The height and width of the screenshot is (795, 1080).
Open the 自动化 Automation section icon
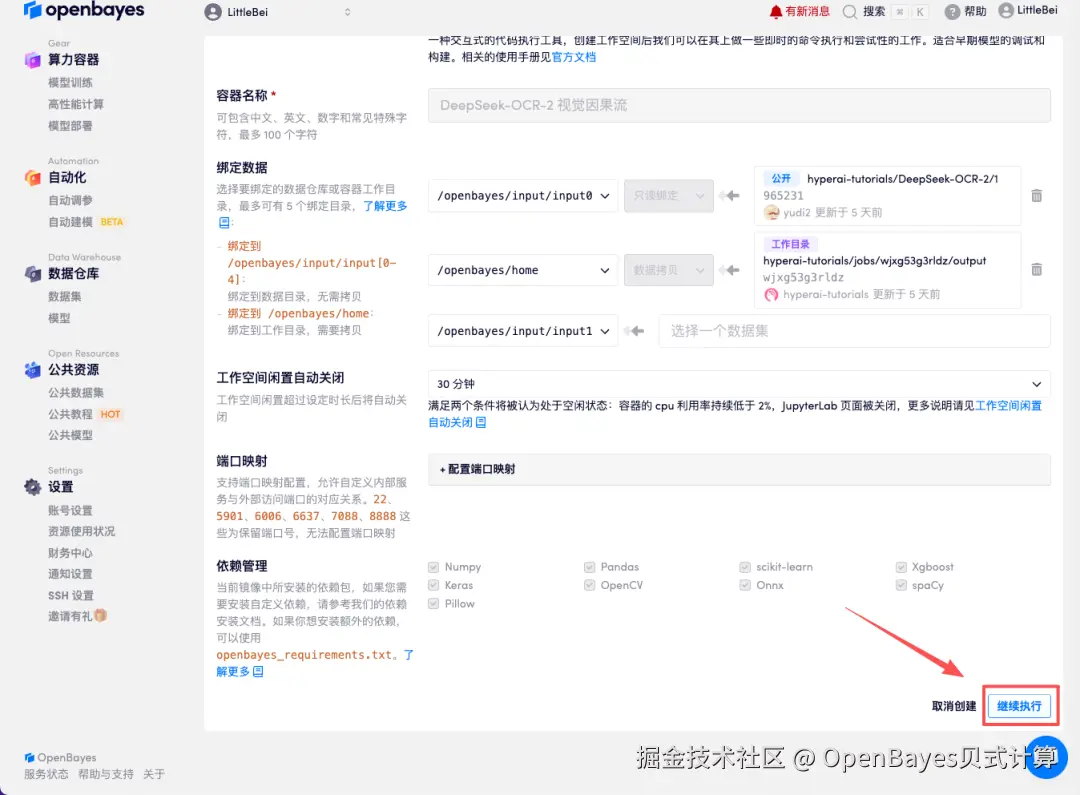click(x=32, y=178)
